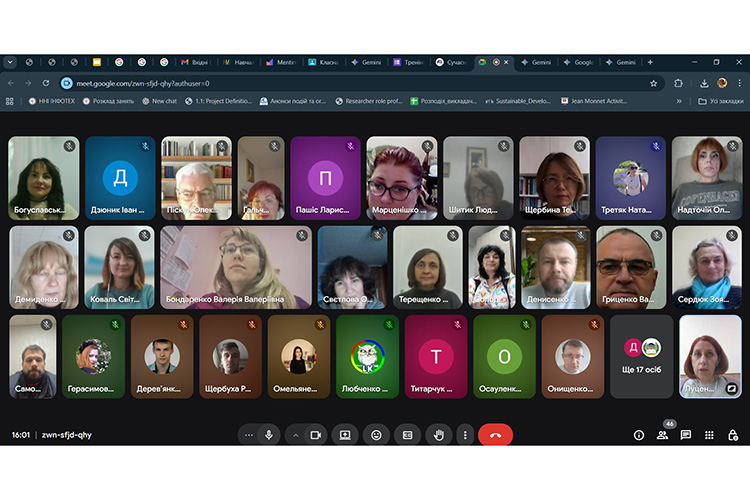Turn on closed captions
750x500 pixels.
[407, 435]
